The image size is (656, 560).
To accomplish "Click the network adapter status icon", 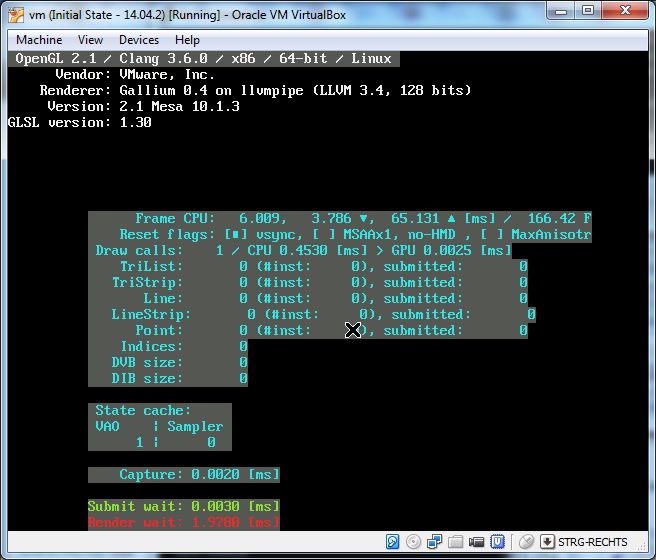I will coord(432,542).
